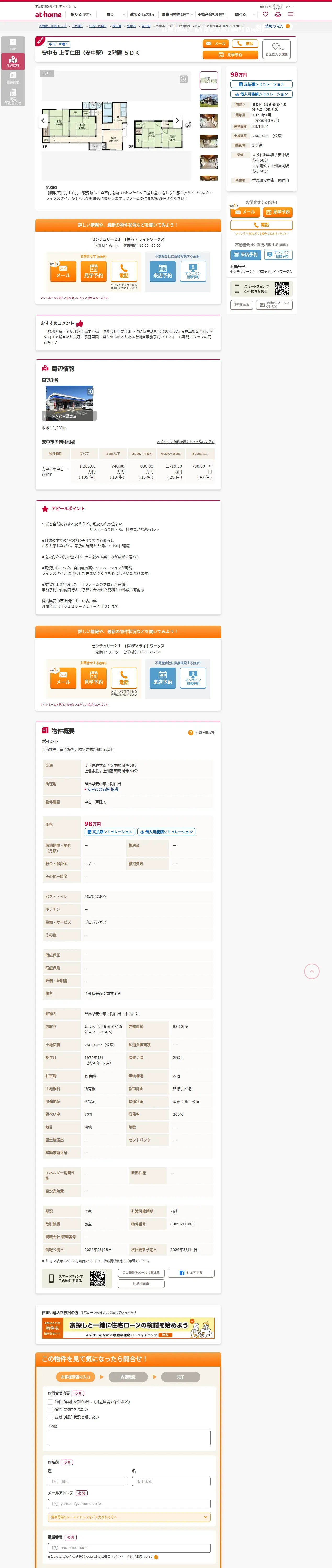Jump to TOP in the side navigation
The height and width of the screenshot is (1568, 332).
click(13, 44)
